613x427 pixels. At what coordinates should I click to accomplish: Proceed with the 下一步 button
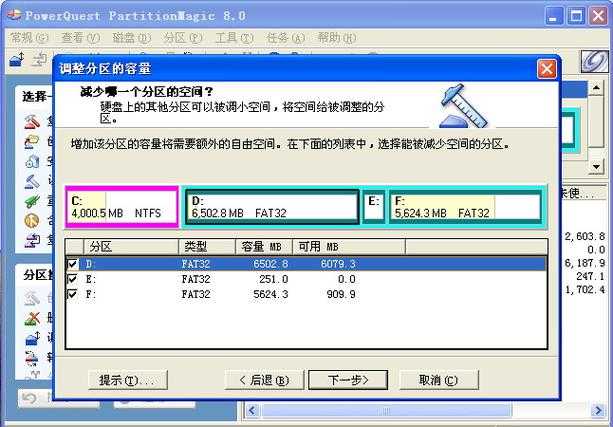tap(348, 380)
